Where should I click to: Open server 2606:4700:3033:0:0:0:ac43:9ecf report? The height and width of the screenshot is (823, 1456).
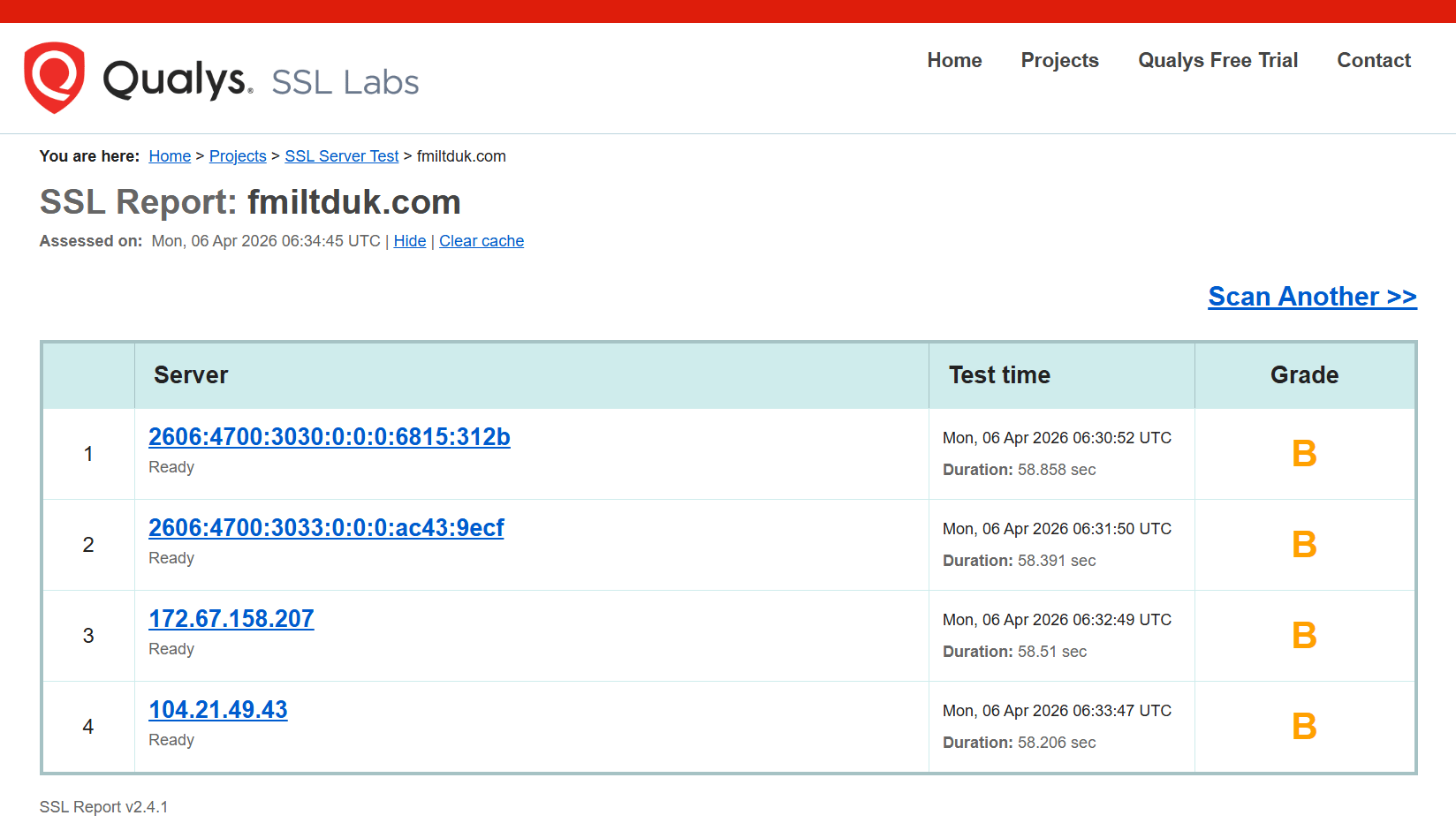[x=326, y=528]
